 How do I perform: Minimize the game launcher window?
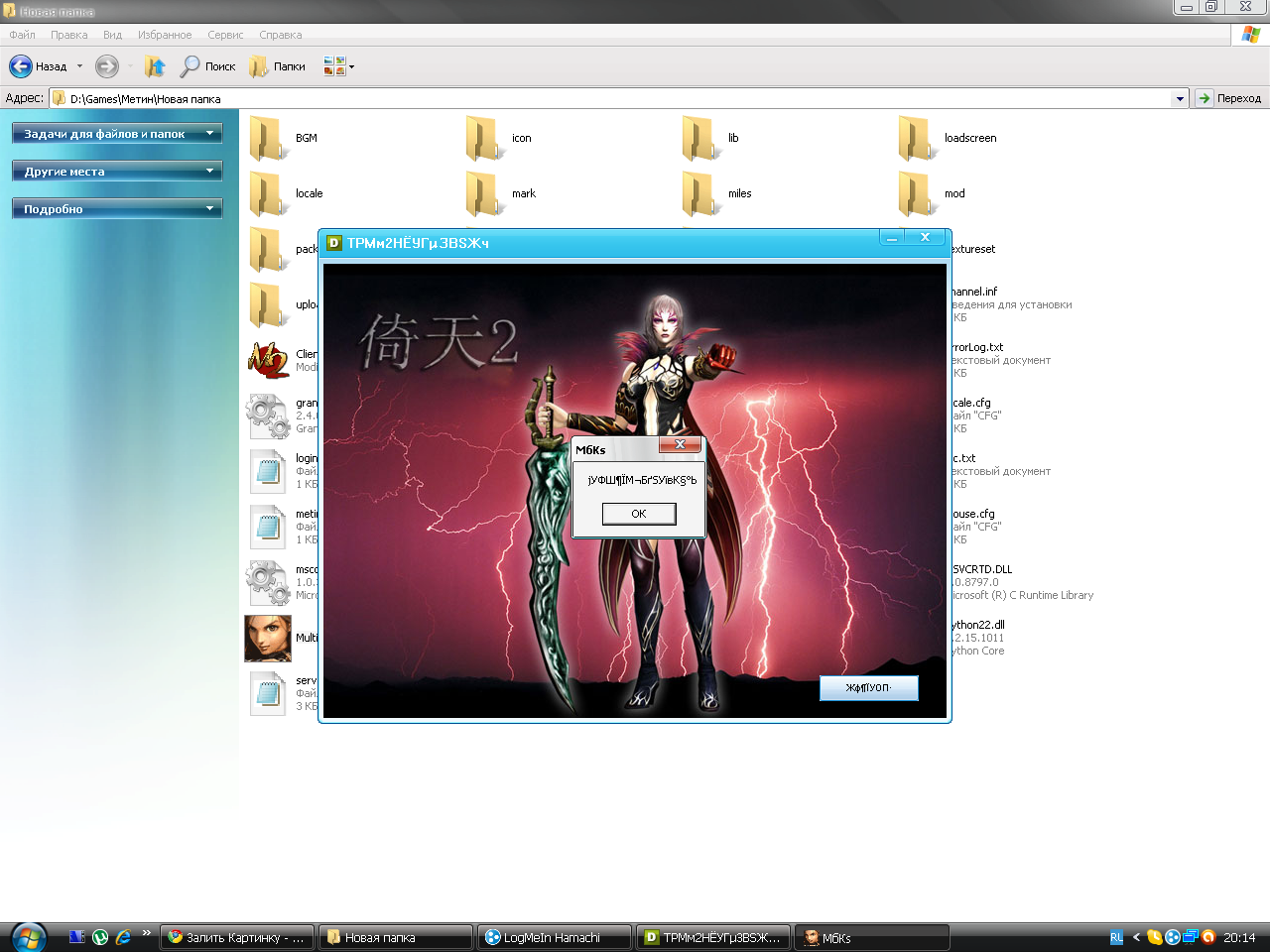point(892,238)
